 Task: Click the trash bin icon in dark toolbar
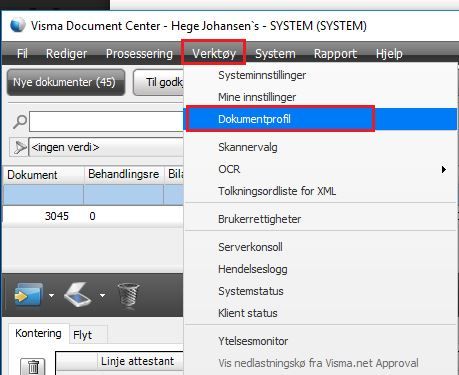[x=128, y=295]
